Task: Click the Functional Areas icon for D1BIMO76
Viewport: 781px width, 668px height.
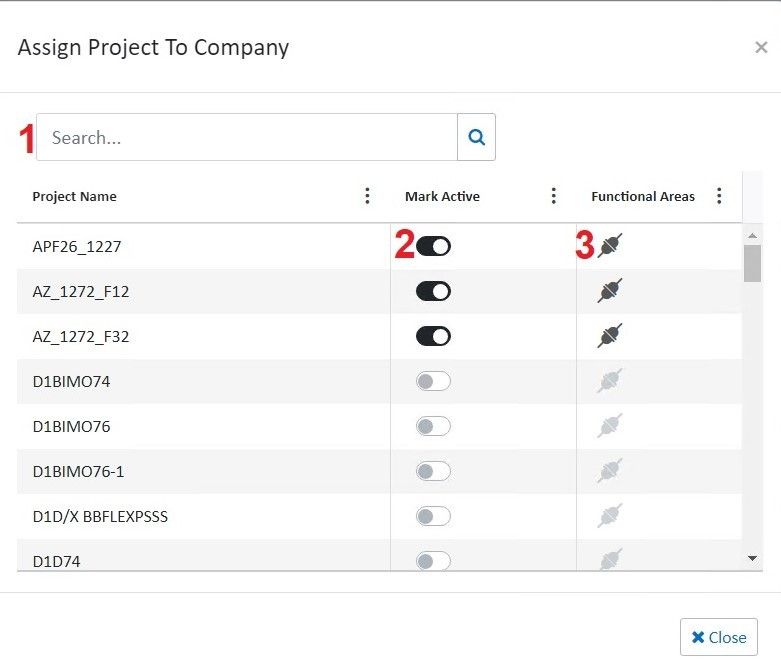Action: 610,426
